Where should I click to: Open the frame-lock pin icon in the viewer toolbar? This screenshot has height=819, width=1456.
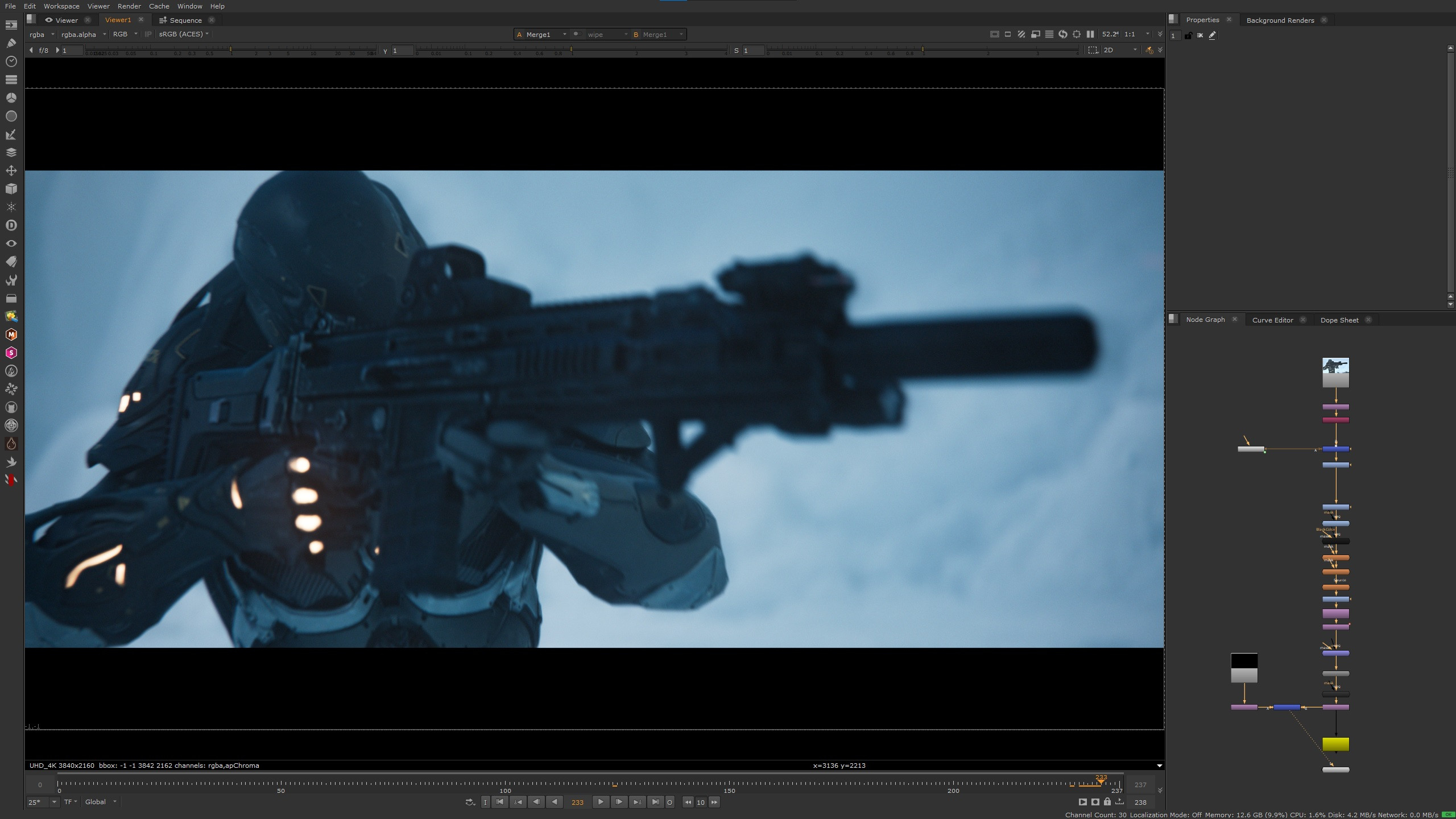[1149, 50]
